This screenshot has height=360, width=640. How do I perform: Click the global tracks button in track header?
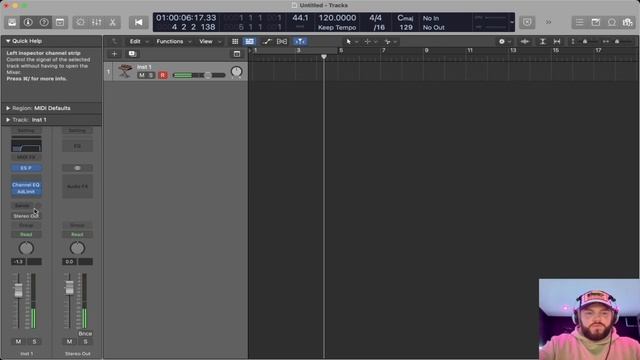pos(237,53)
